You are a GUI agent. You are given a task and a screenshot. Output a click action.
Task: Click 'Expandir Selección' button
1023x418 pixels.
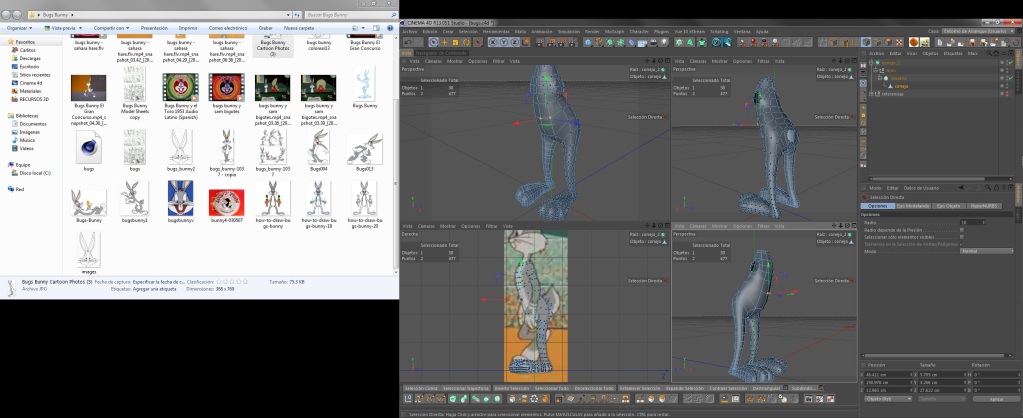[685, 388]
